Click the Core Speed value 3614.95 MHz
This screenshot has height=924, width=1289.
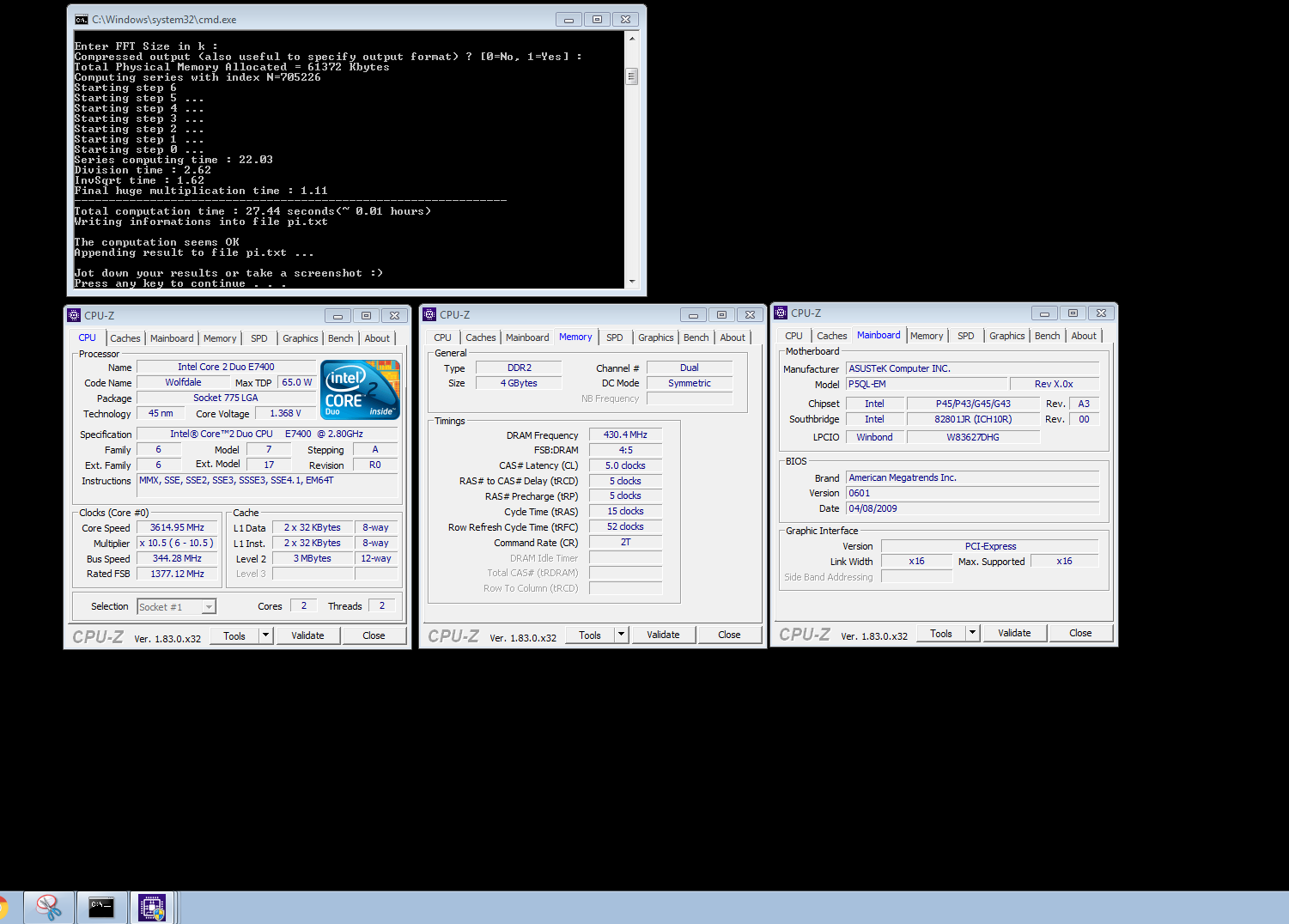(177, 527)
